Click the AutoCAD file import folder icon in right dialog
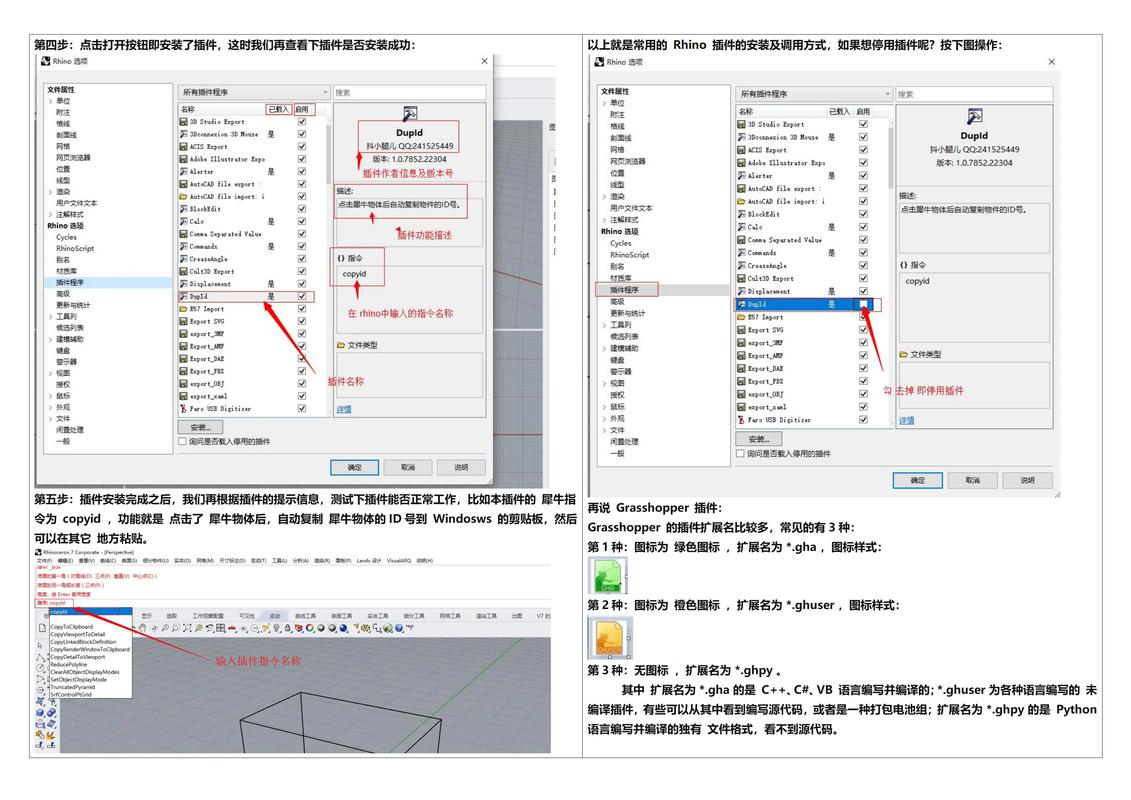 click(x=741, y=201)
